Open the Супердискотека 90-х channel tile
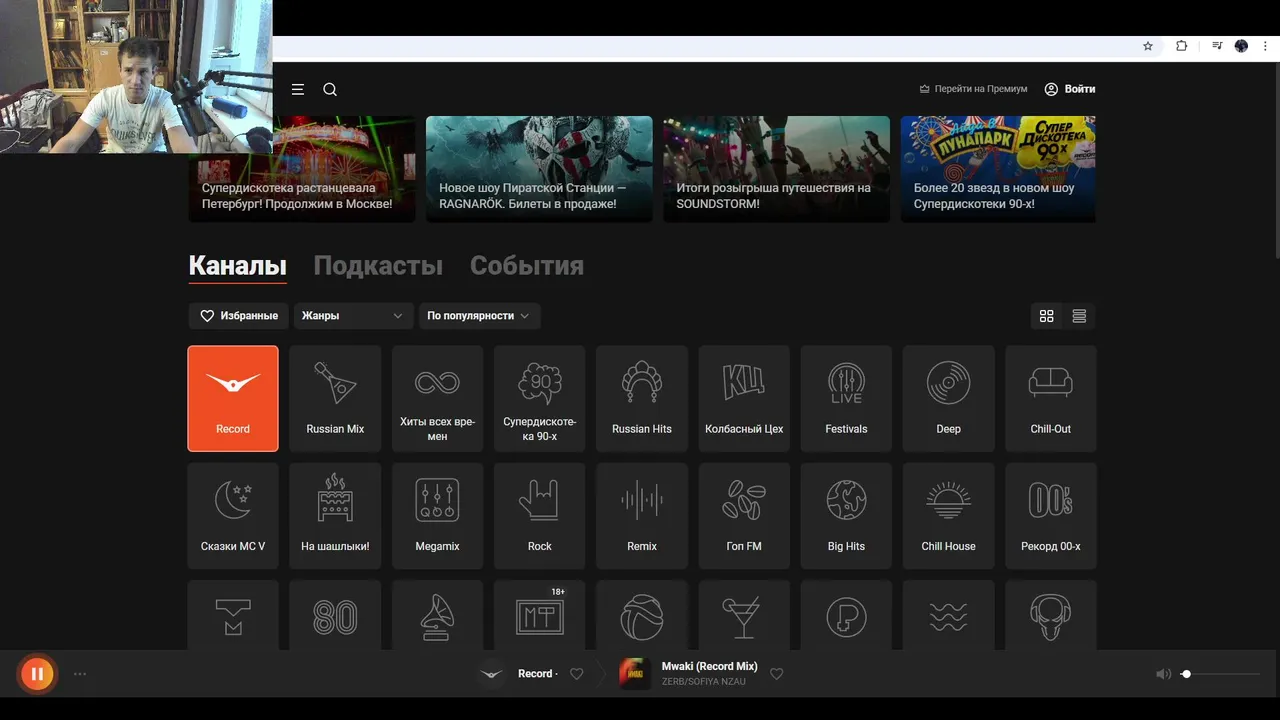The width and height of the screenshot is (1280, 720). pyautogui.click(x=539, y=399)
